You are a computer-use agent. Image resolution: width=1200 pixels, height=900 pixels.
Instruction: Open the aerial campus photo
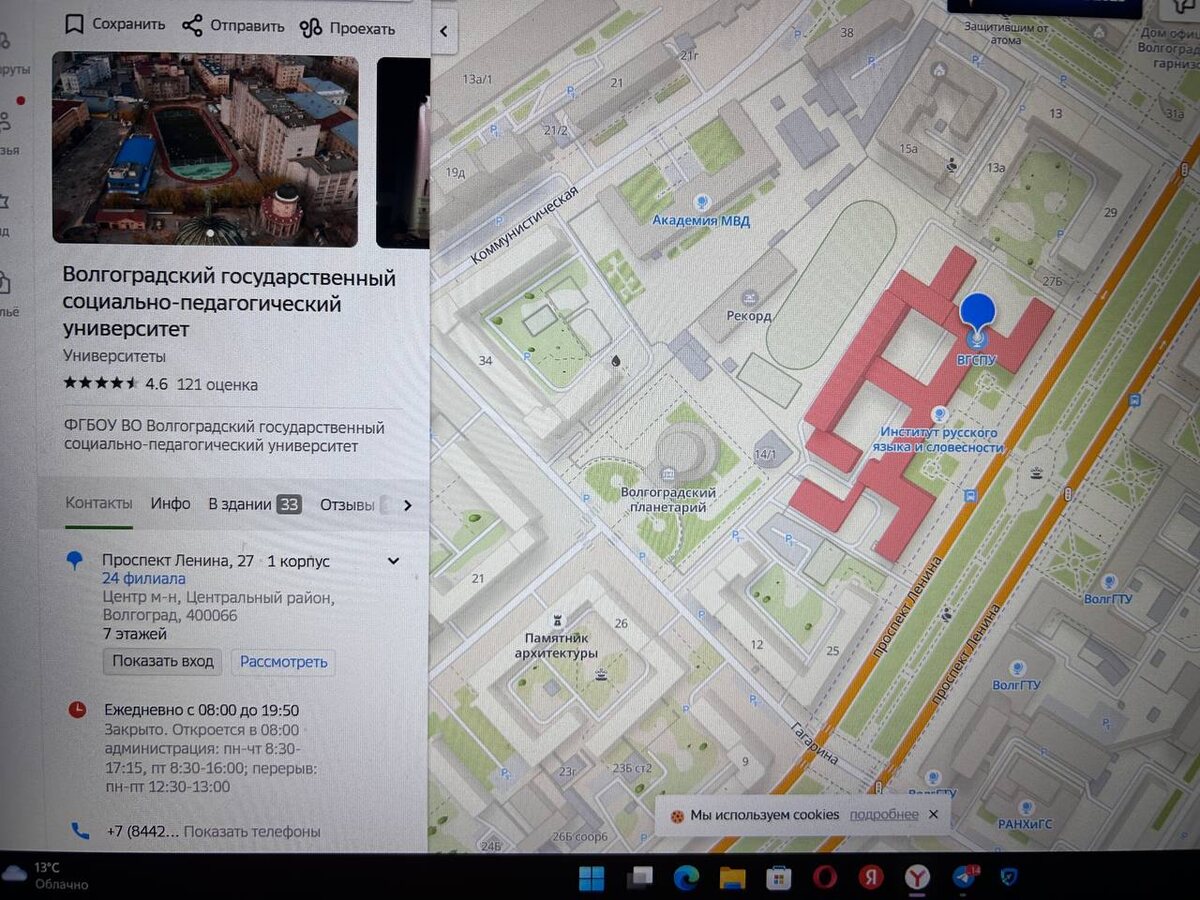[x=205, y=149]
